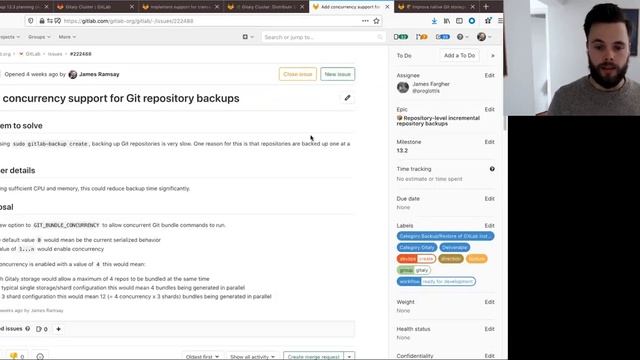Bookmark this page with the star icon
Image resolution: width=640 pixels, height=360 pixels.
376,21
